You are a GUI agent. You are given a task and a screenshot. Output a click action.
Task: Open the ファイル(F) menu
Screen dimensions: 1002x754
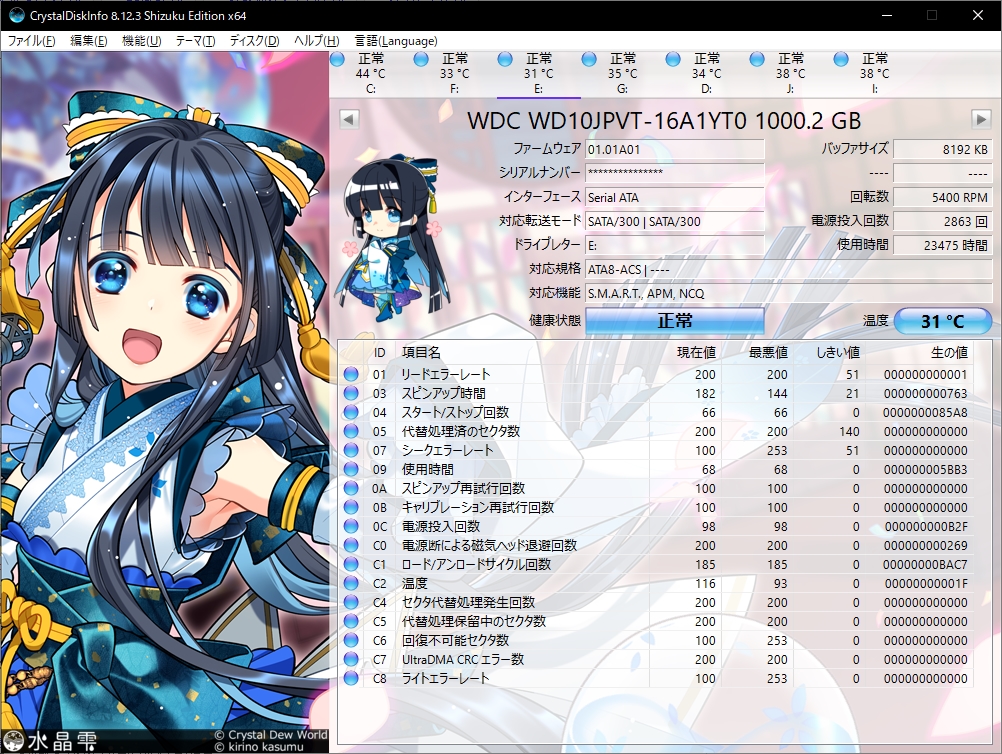(31, 41)
